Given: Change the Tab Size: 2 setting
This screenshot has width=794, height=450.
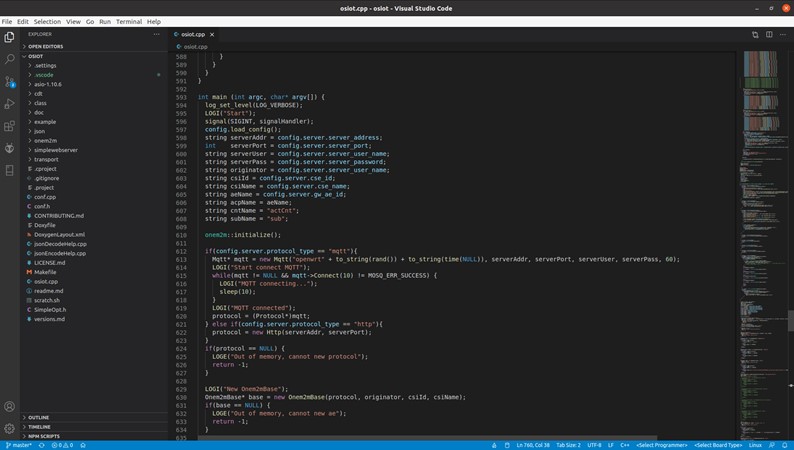Looking at the screenshot, I should 568,445.
